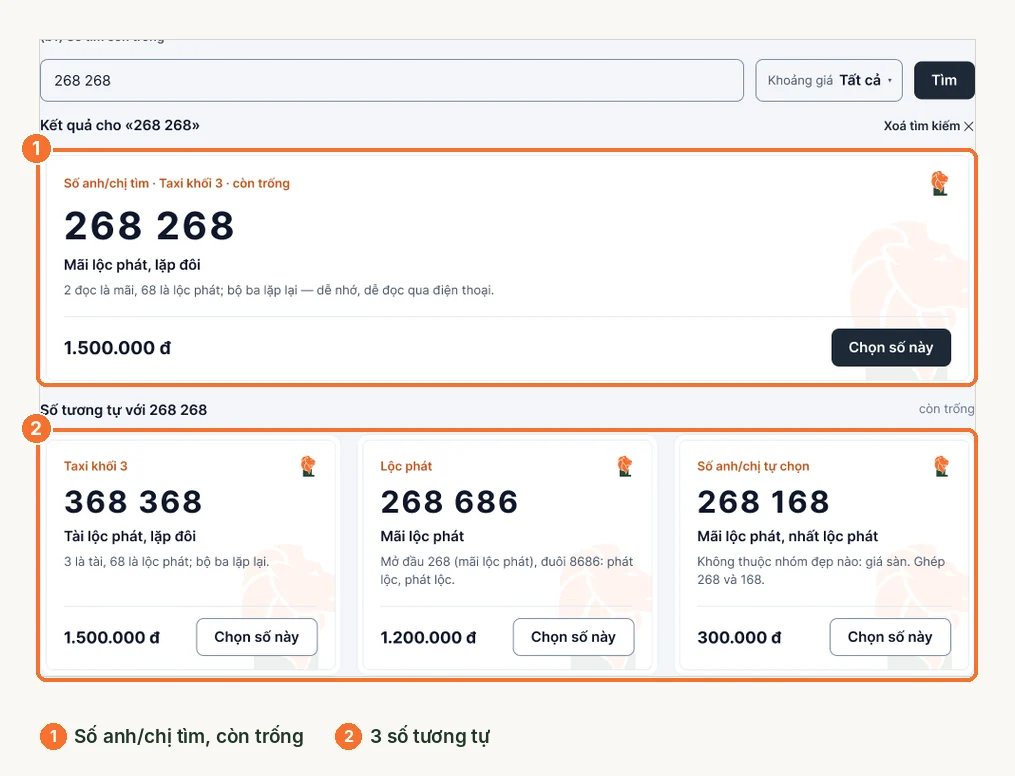Click the Tài lộc phát, lặp đôi subtitle

[x=129, y=536]
